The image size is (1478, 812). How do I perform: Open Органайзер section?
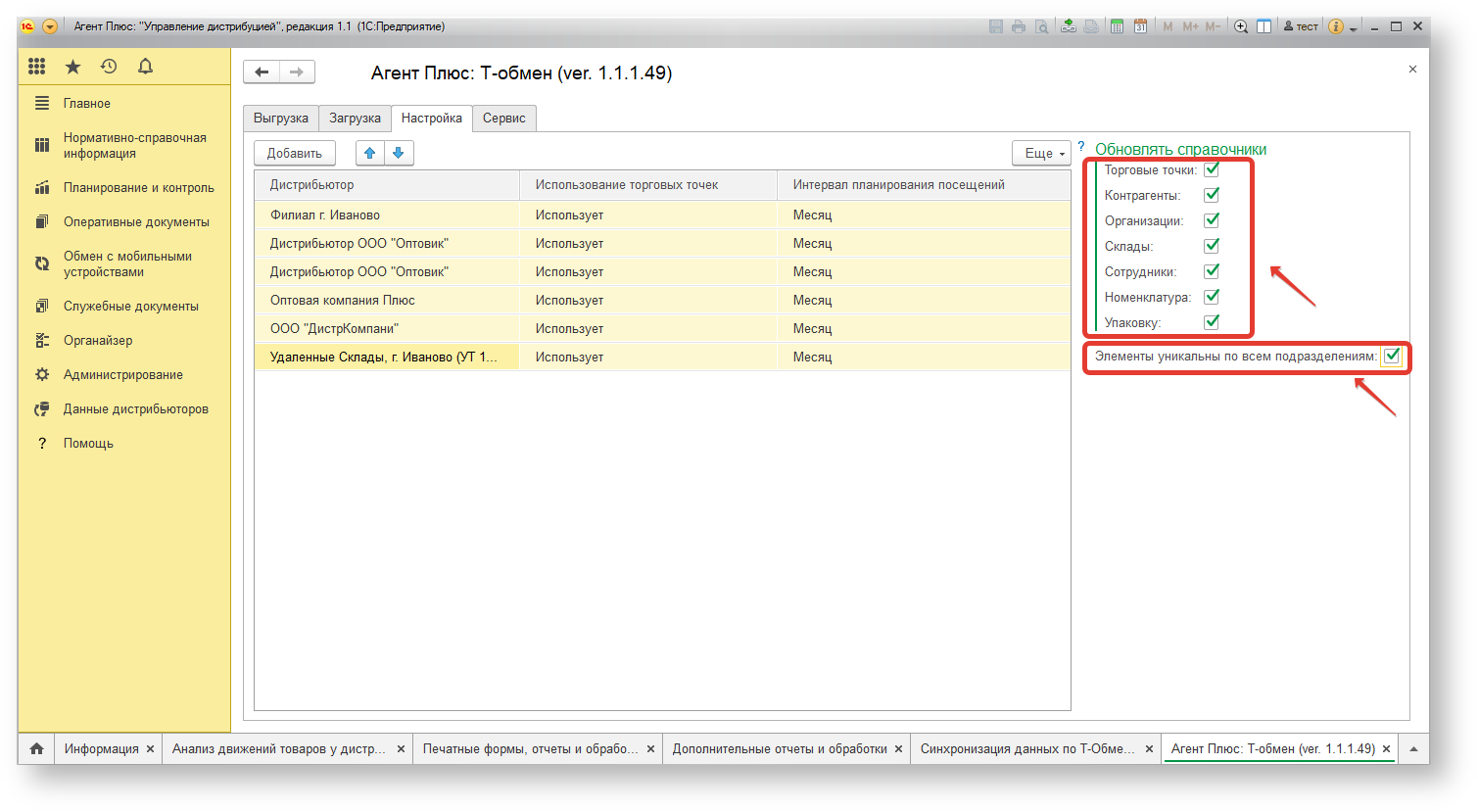(123, 340)
